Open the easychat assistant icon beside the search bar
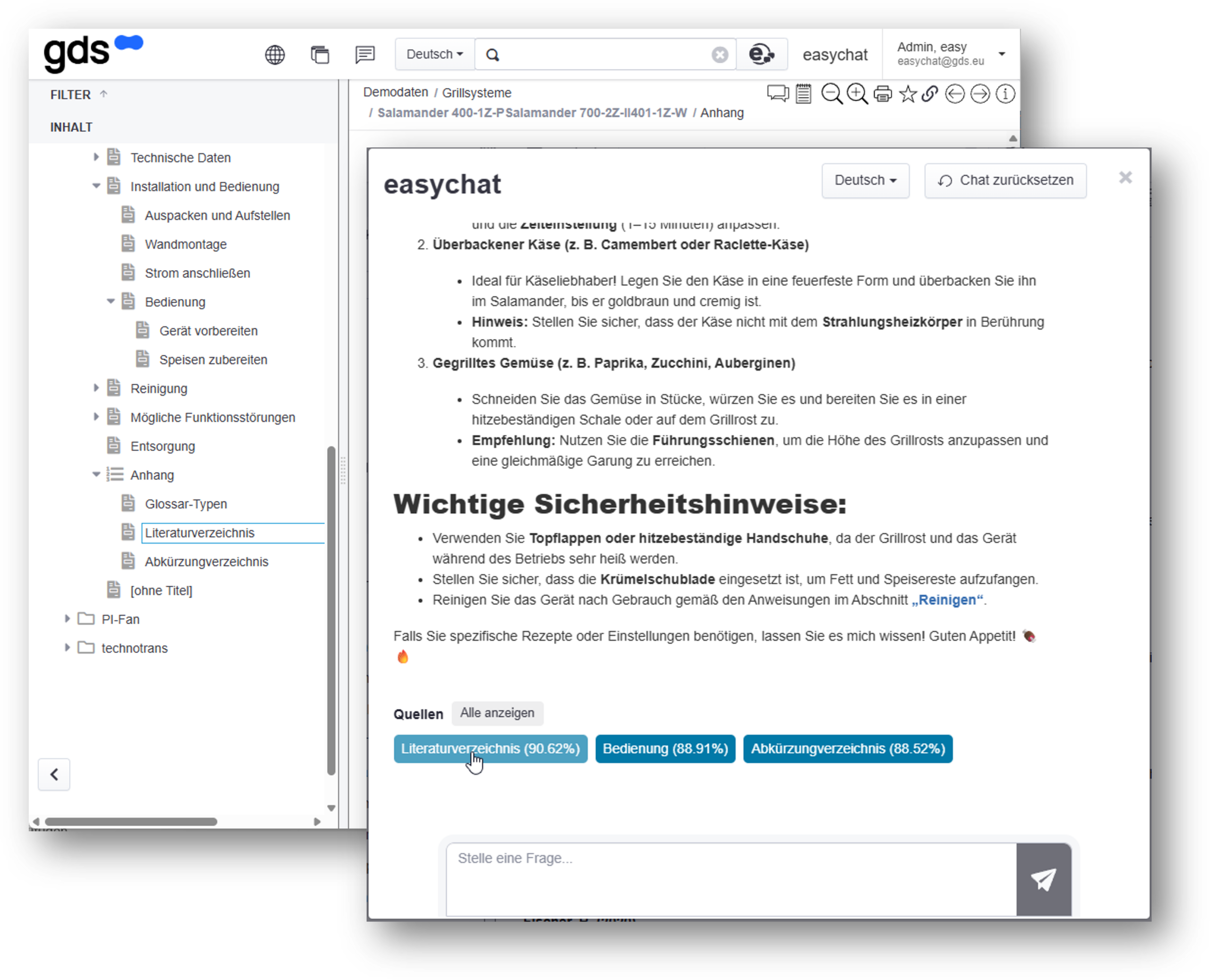Screen dimensions: 1210x980 click(761, 53)
